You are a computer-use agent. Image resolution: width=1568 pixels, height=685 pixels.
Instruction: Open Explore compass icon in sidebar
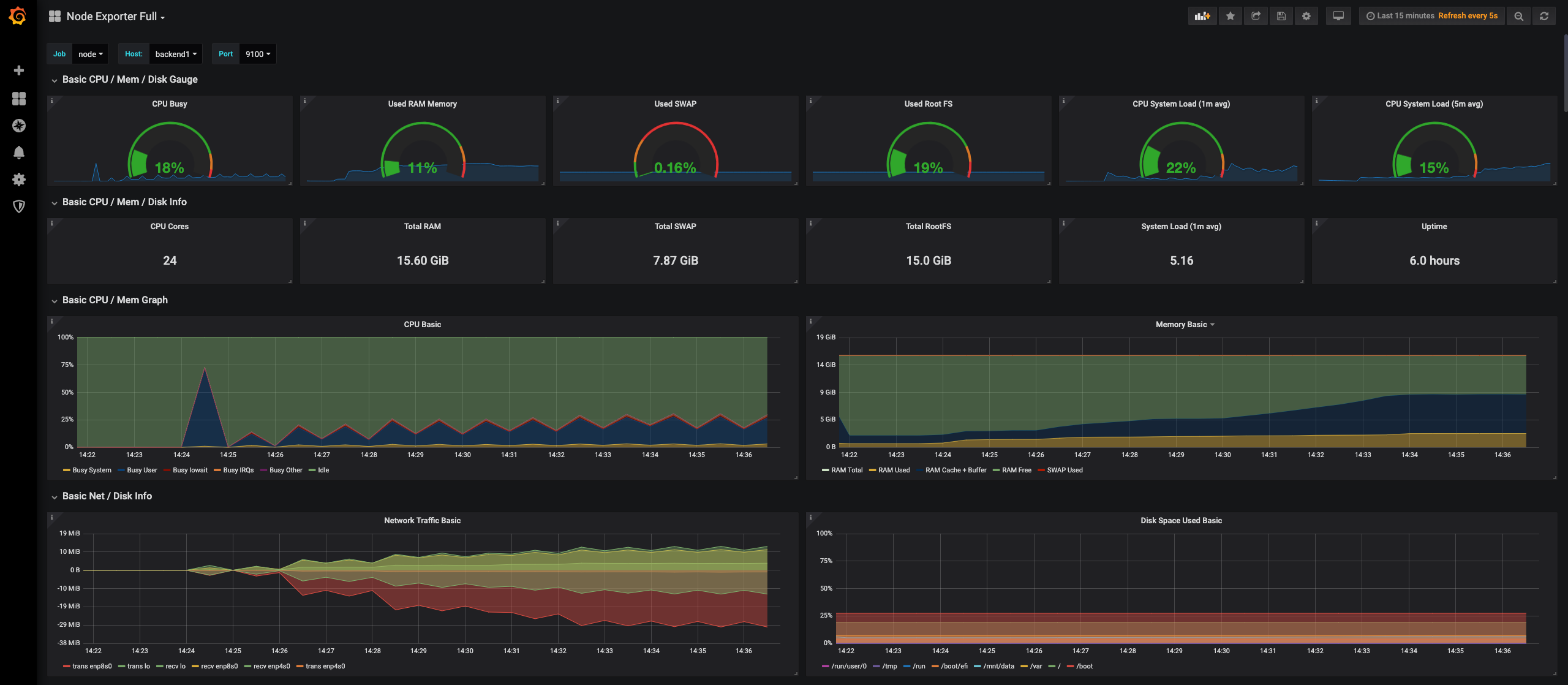(19, 126)
